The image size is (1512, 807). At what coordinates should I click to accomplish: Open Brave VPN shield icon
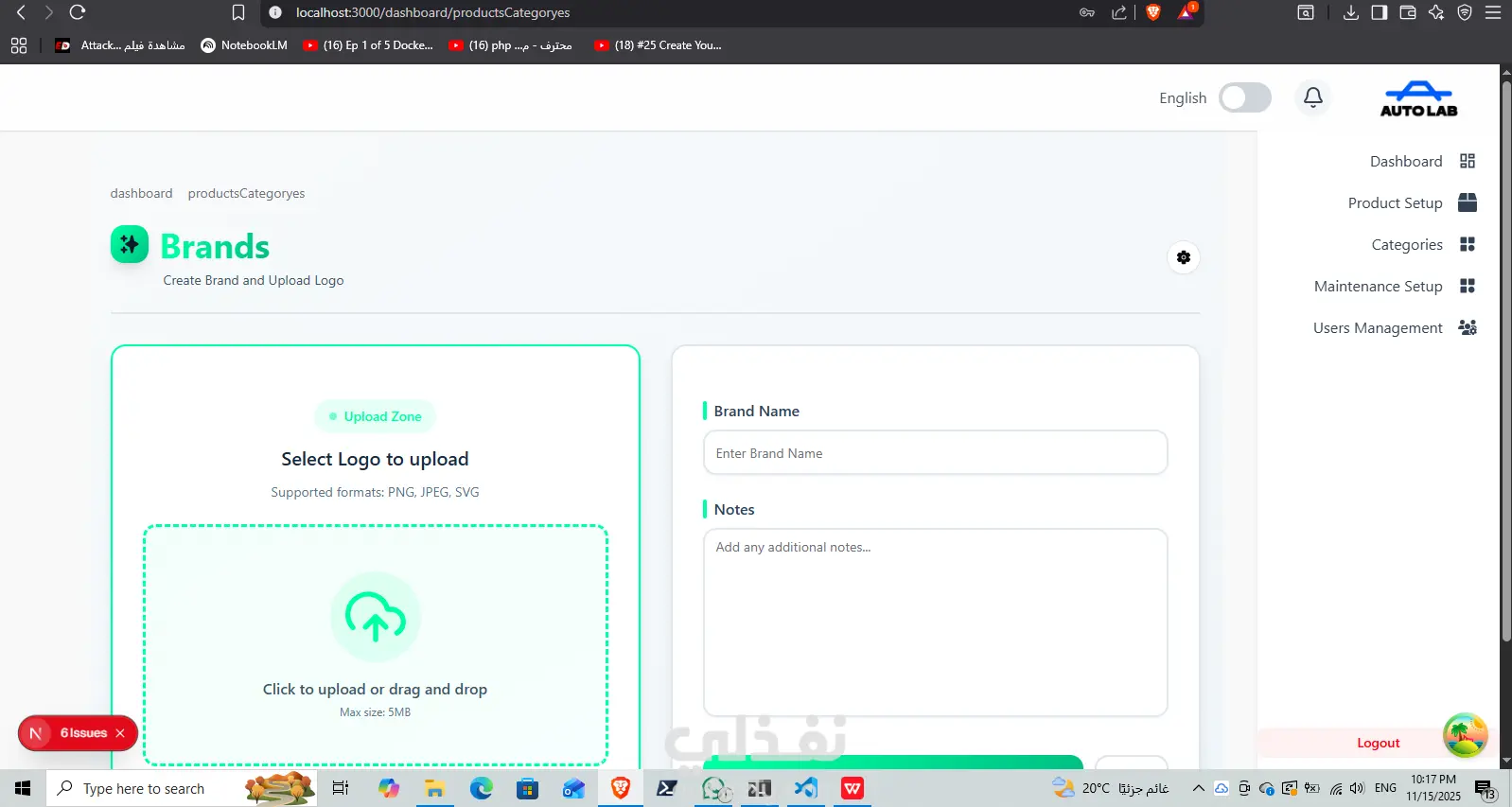(1465, 12)
